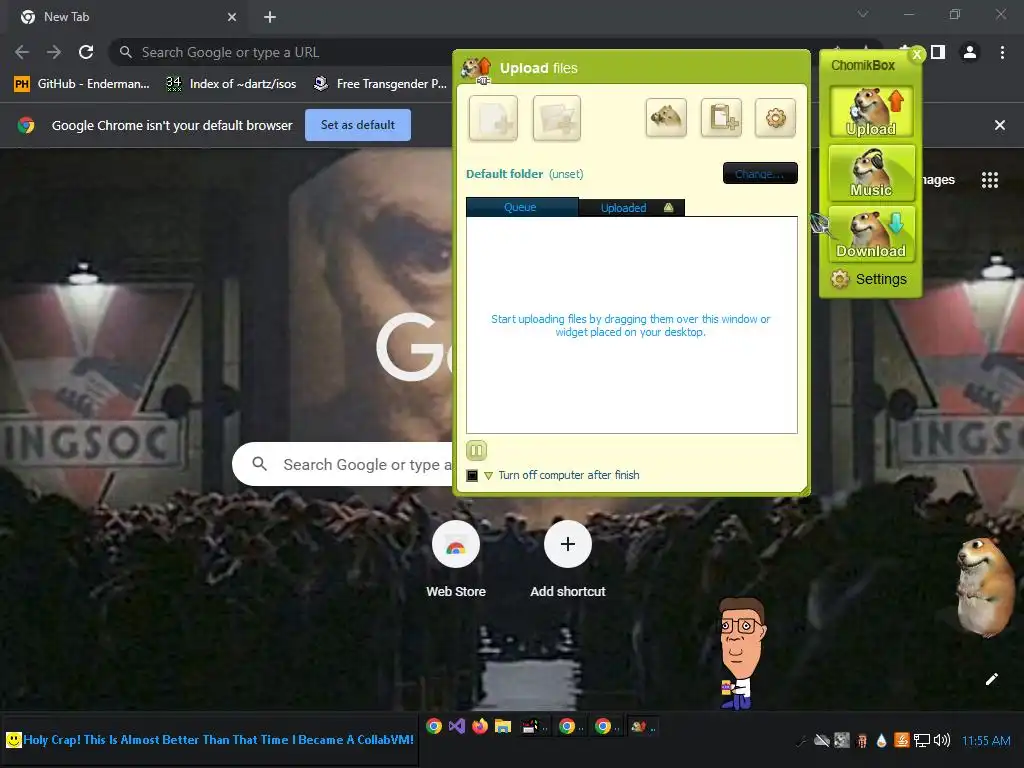Click the 11:55 AM clock
Screen dimensions: 1024x768
[985, 741]
